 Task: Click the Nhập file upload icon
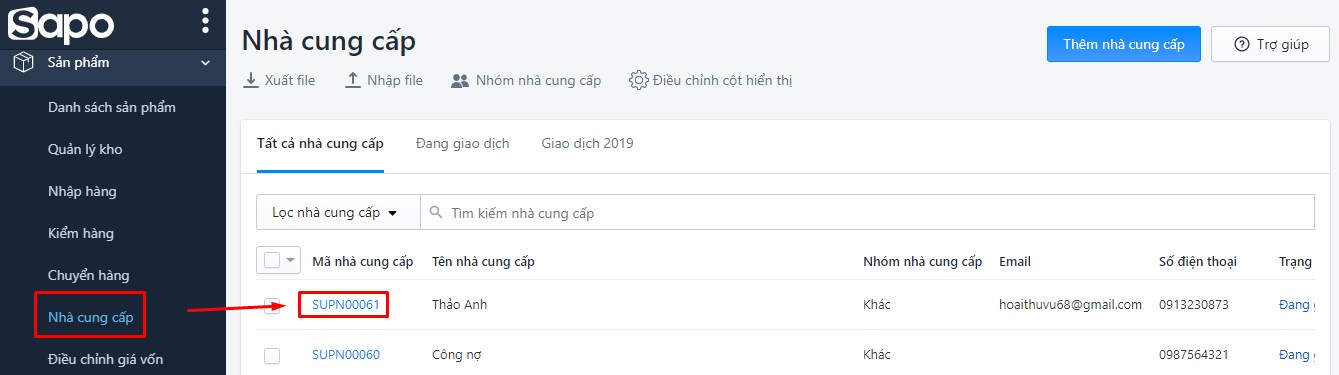tap(353, 80)
